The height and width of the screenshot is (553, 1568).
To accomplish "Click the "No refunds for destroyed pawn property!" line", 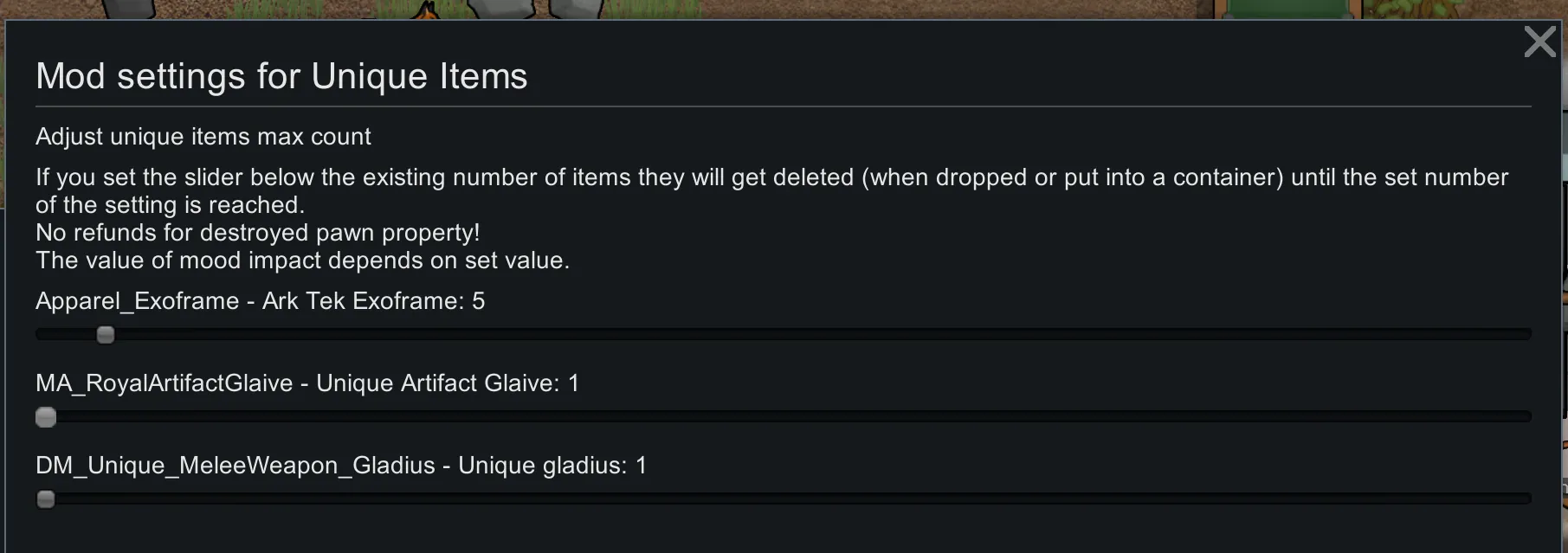I will coord(257,233).
